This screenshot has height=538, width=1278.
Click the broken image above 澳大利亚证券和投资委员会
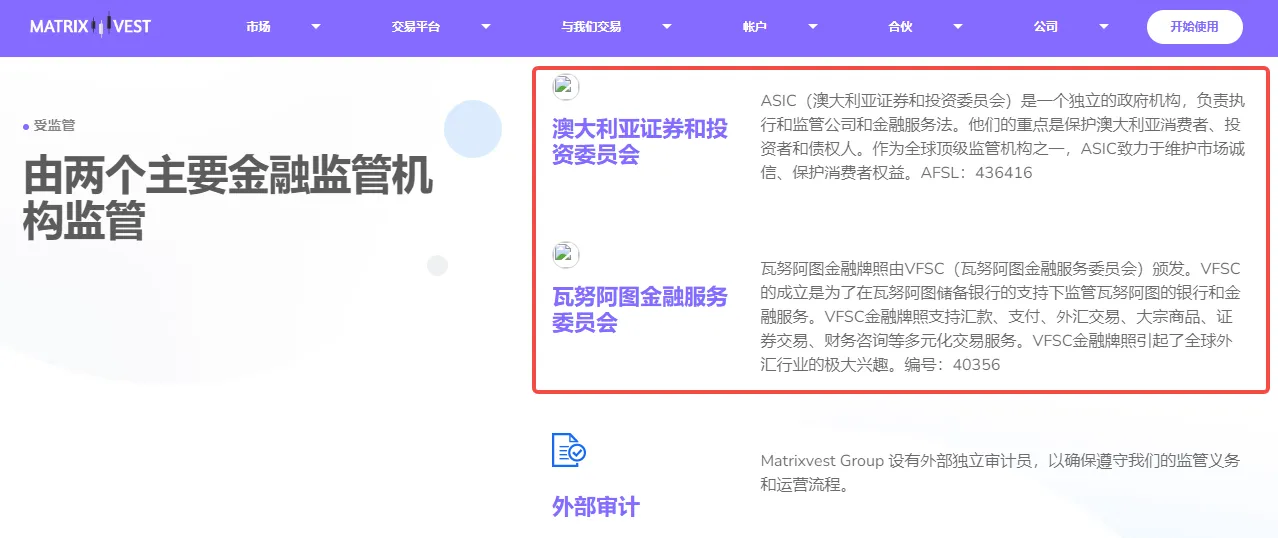point(566,87)
